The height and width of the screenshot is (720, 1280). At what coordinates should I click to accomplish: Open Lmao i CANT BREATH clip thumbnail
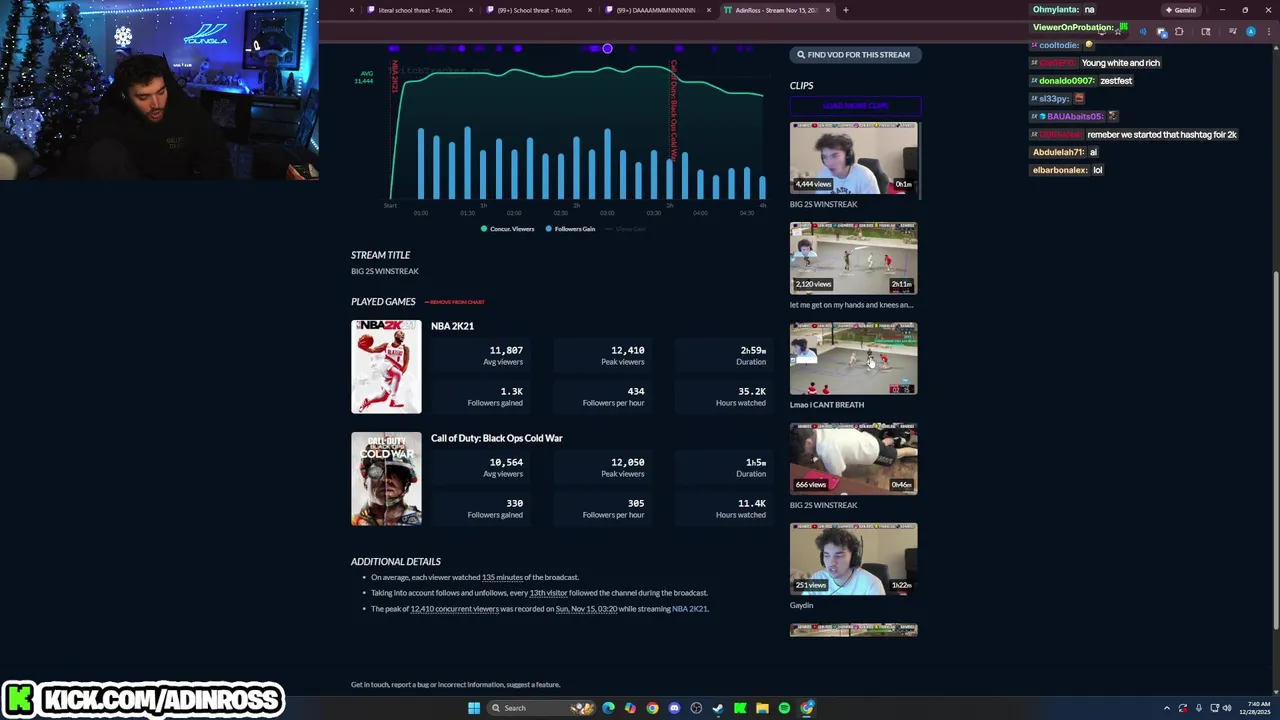coord(853,358)
